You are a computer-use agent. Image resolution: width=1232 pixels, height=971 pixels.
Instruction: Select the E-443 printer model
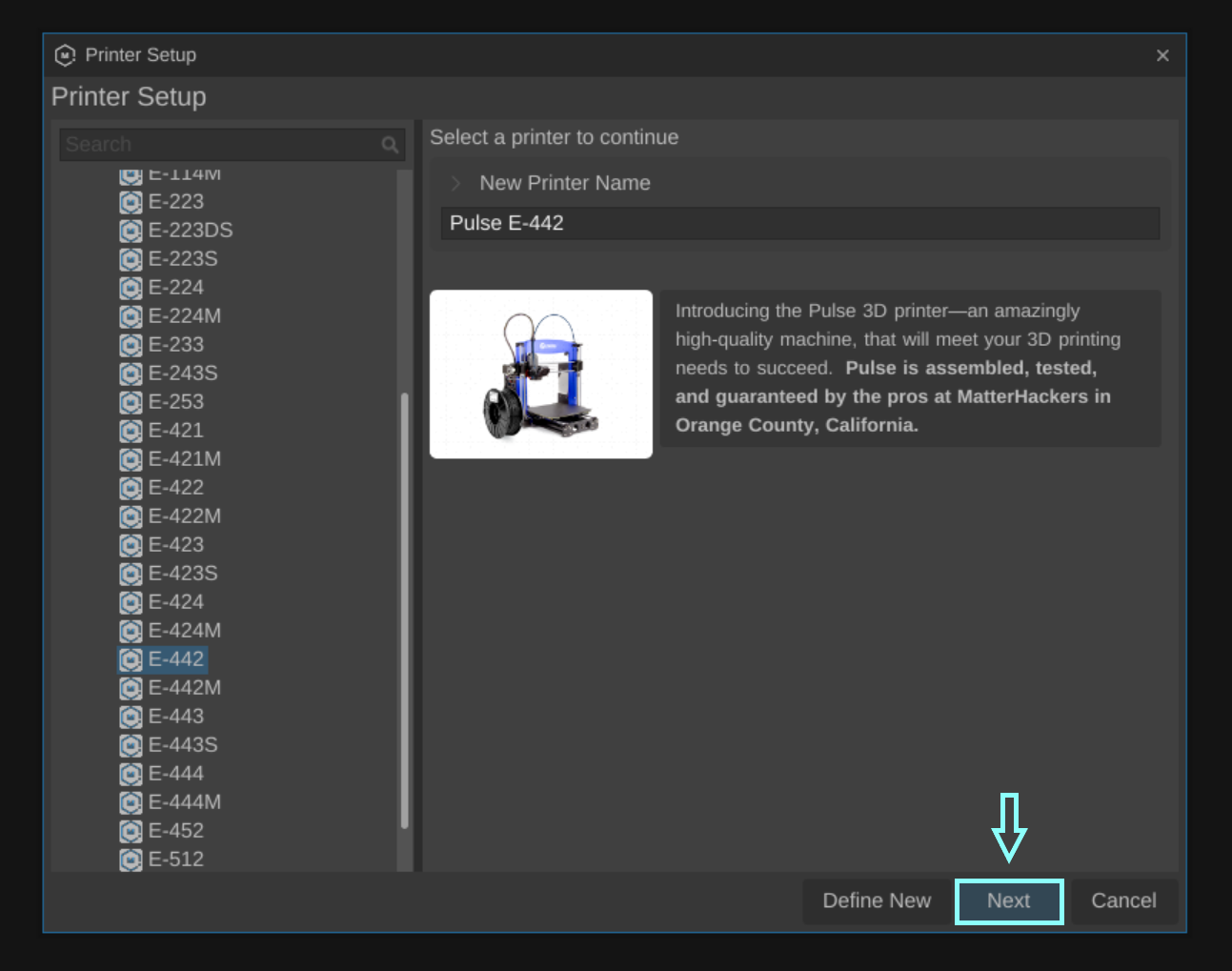coord(176,717)
